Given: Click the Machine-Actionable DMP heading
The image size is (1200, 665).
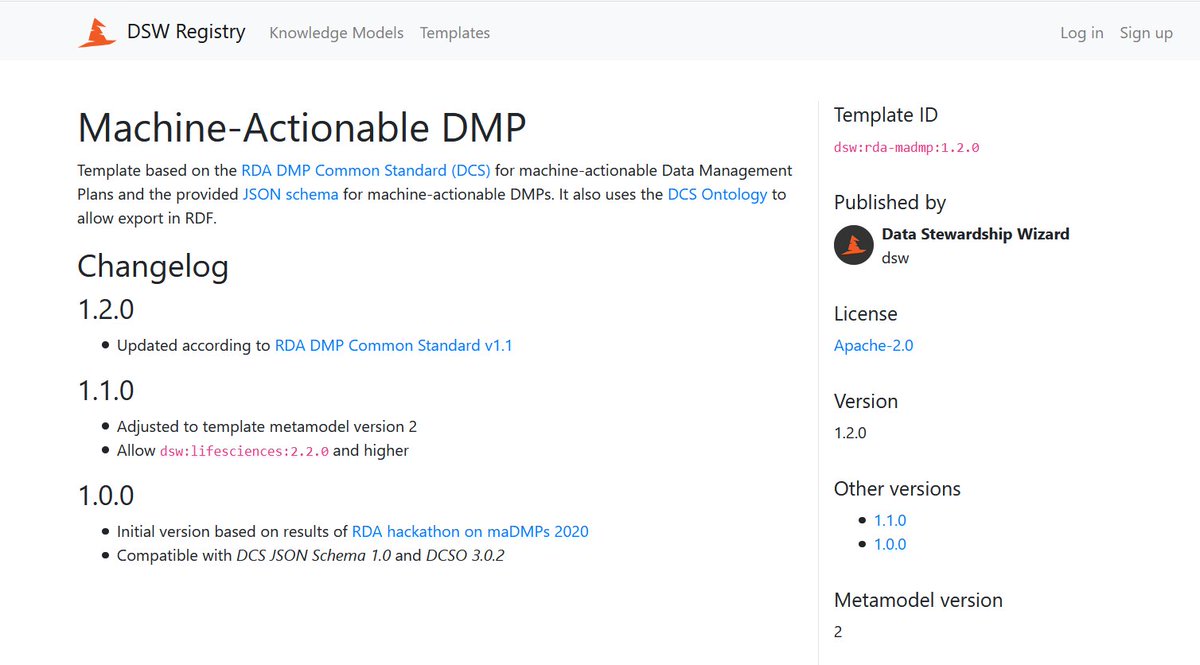Looking at the screenshot, I should [302, 127].
